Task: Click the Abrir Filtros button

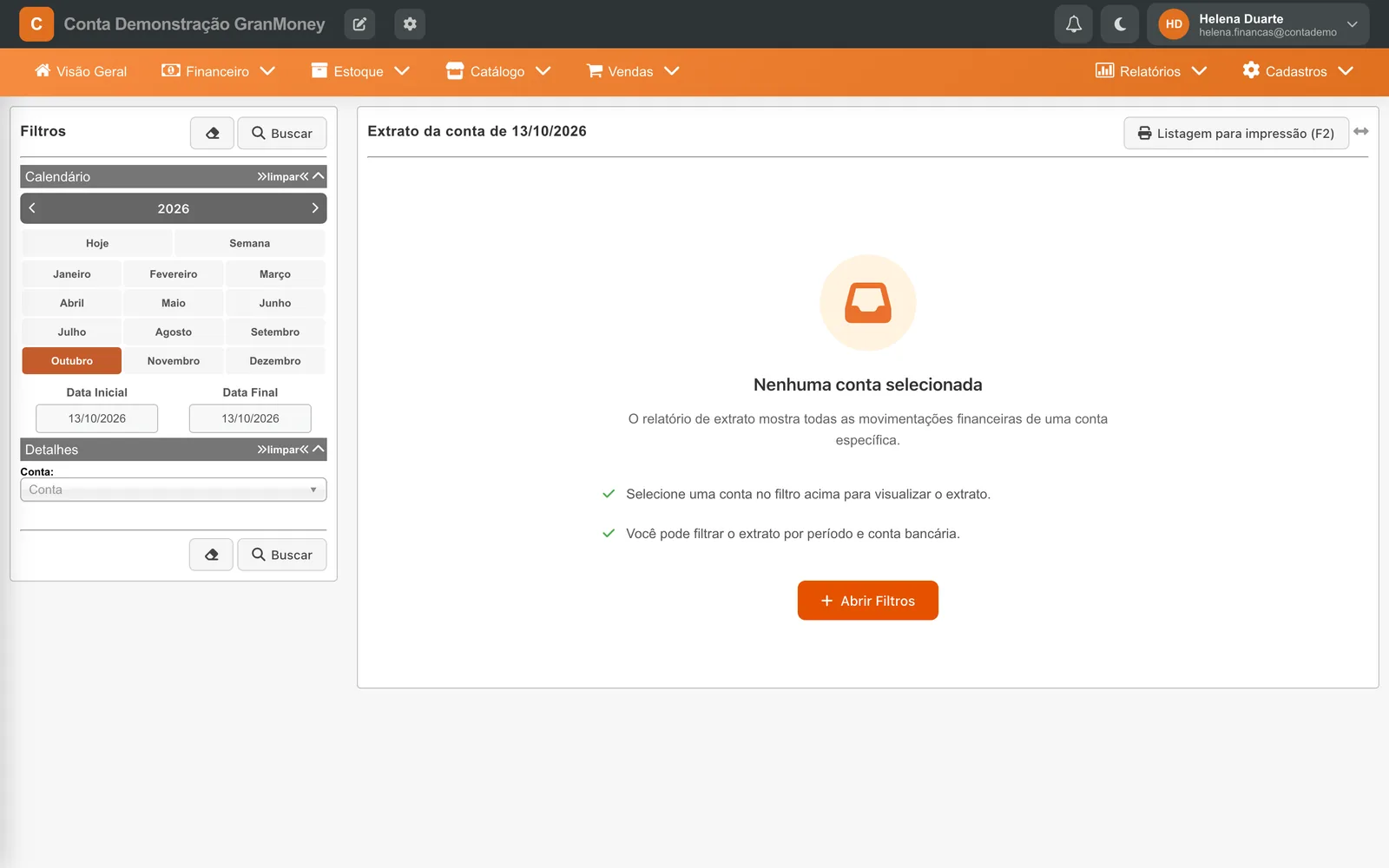Action: coord(868,601)
